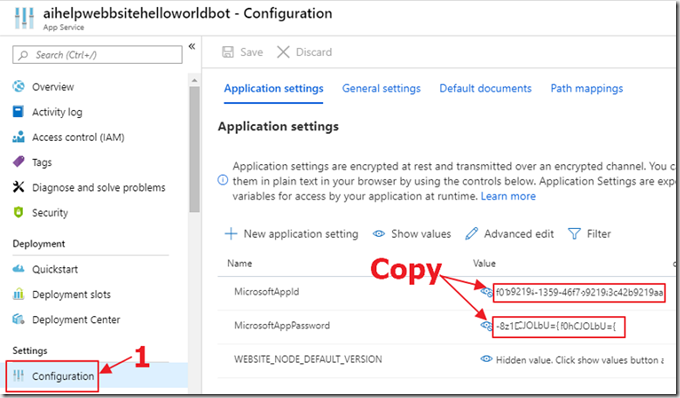Open the Overview sidebar item
680x398 pixels.
pos(43,87)
